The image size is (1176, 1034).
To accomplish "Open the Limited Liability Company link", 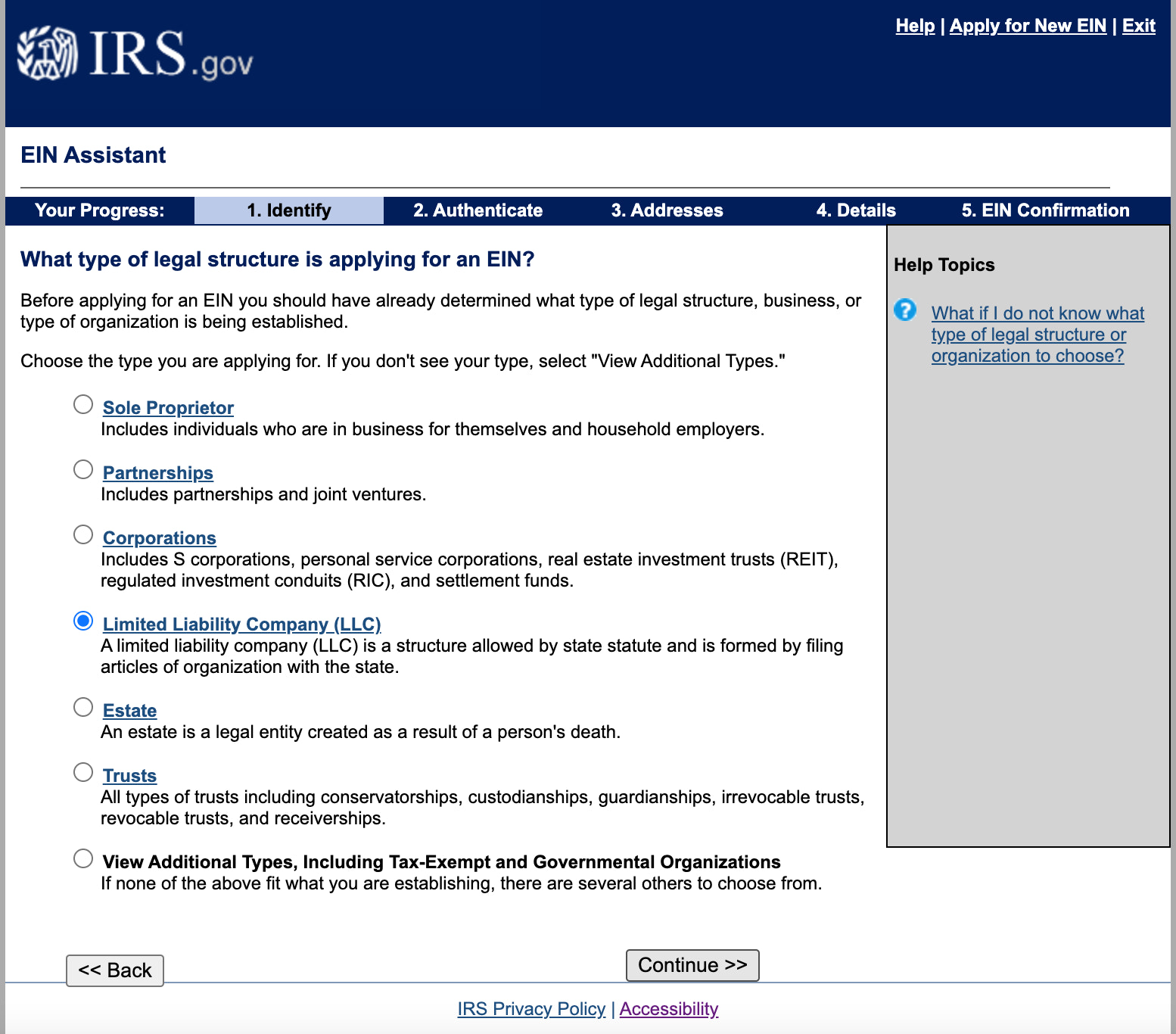I will click(x=241, y=624).
